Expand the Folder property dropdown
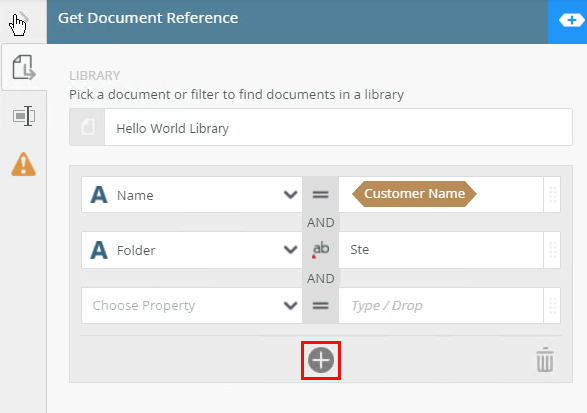Viewport: 587px width, 413px height. pyautogui.click(x=290, y=249)
